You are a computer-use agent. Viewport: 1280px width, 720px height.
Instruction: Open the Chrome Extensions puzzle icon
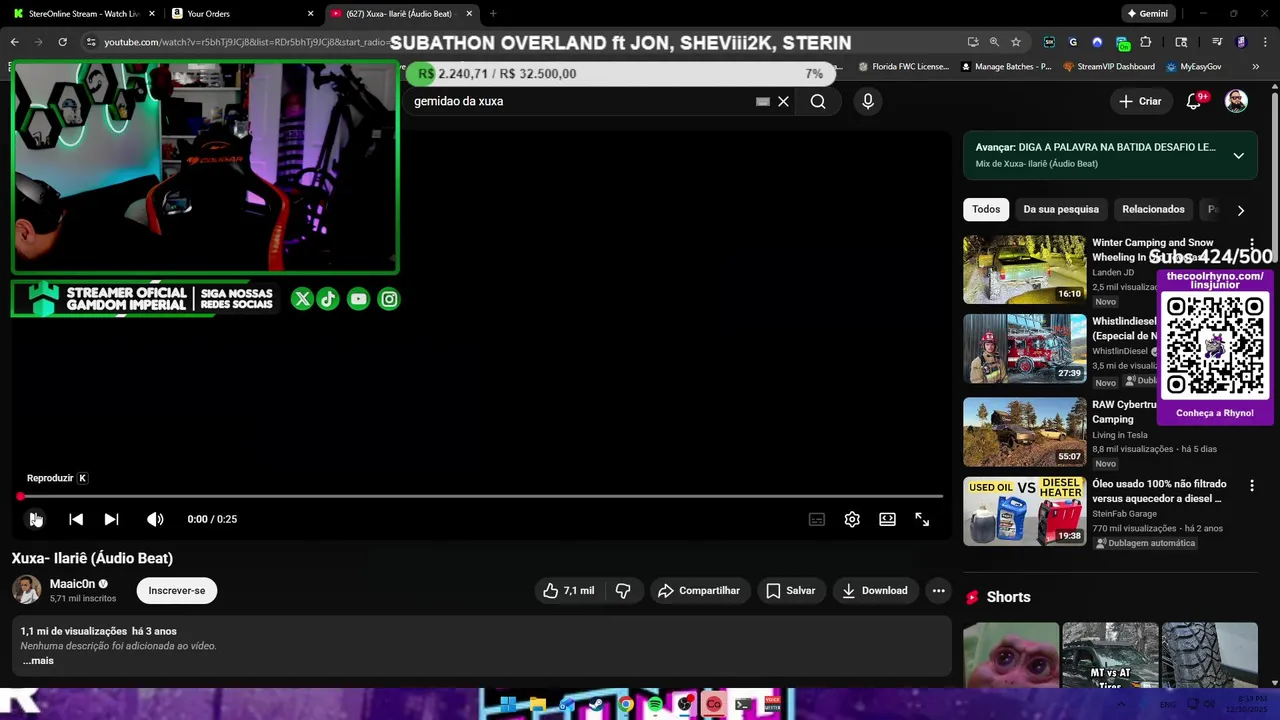[x=1146, y=42]
